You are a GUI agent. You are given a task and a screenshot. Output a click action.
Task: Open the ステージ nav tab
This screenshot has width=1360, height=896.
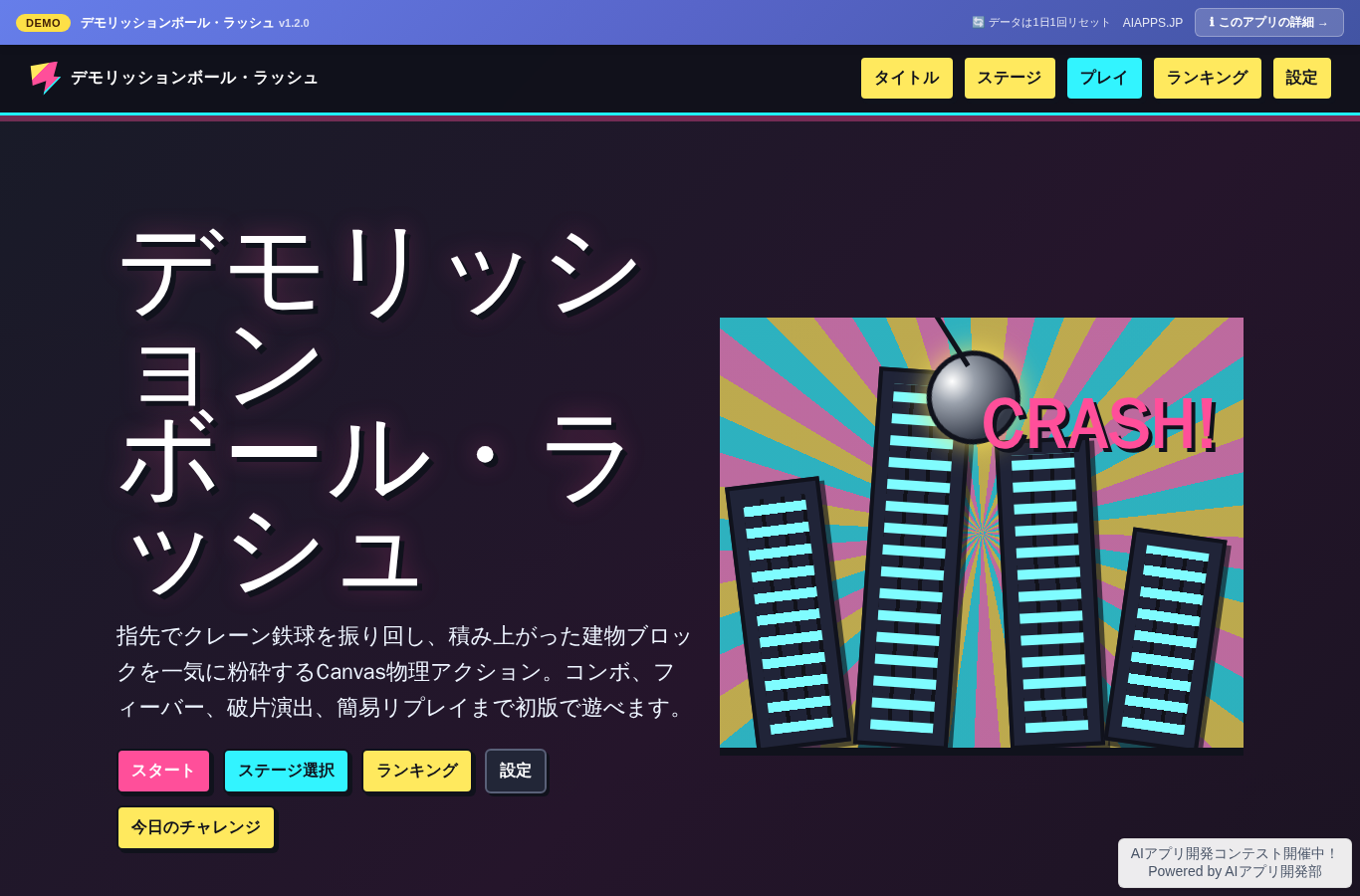1010,78
